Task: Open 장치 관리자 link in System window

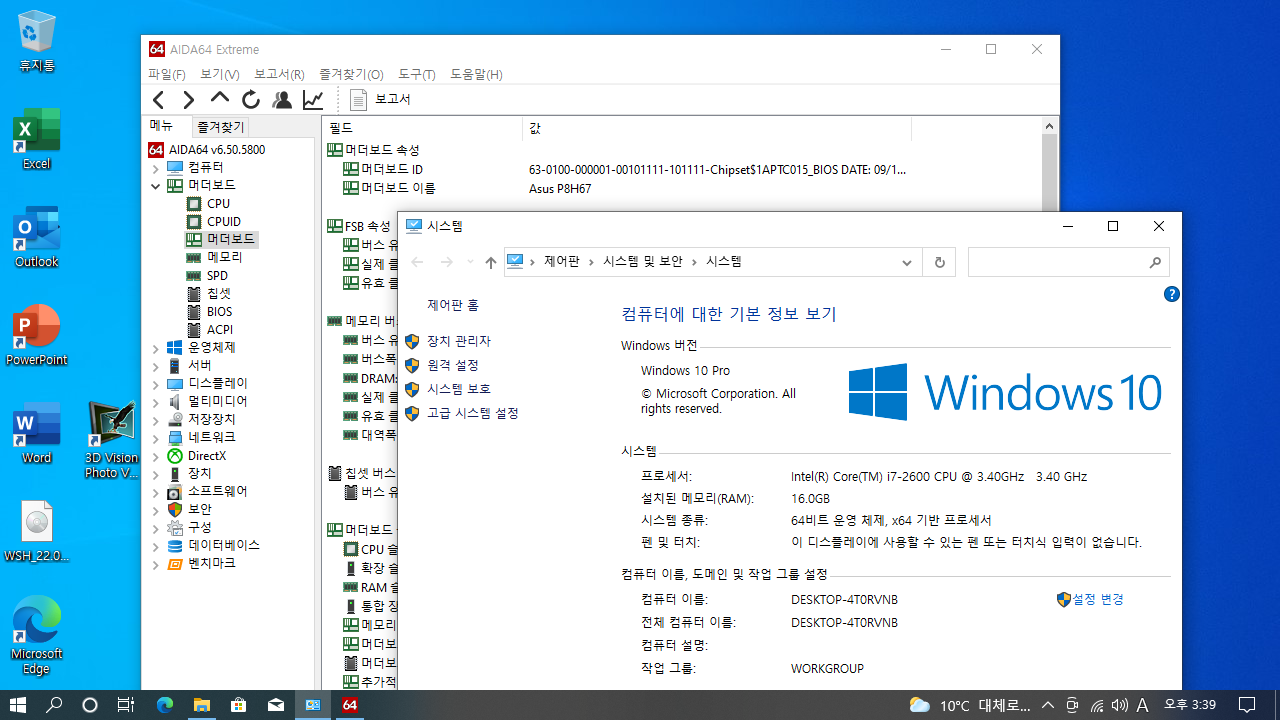Action: click(458, 341)
